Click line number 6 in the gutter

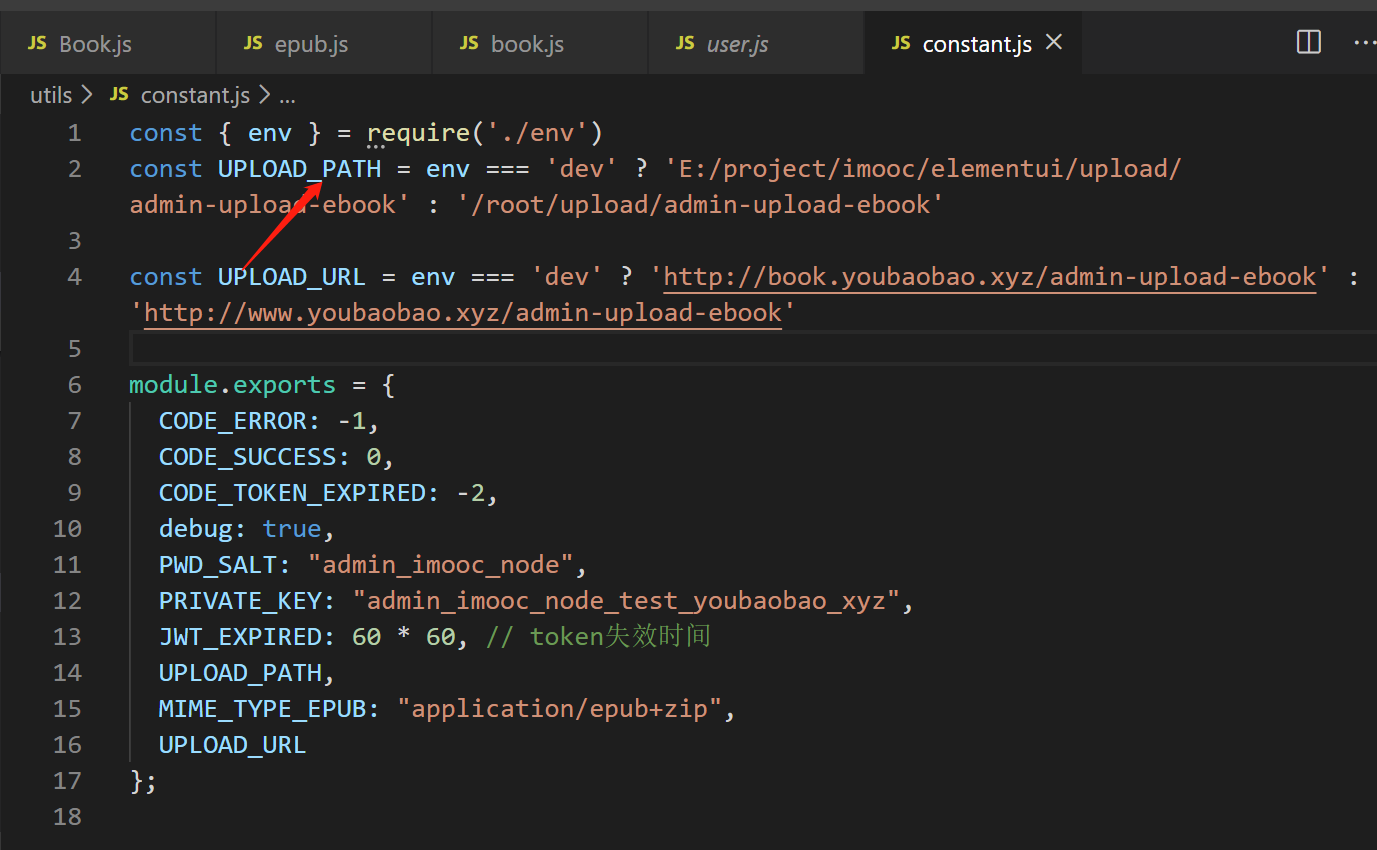[x=74, y=385]
